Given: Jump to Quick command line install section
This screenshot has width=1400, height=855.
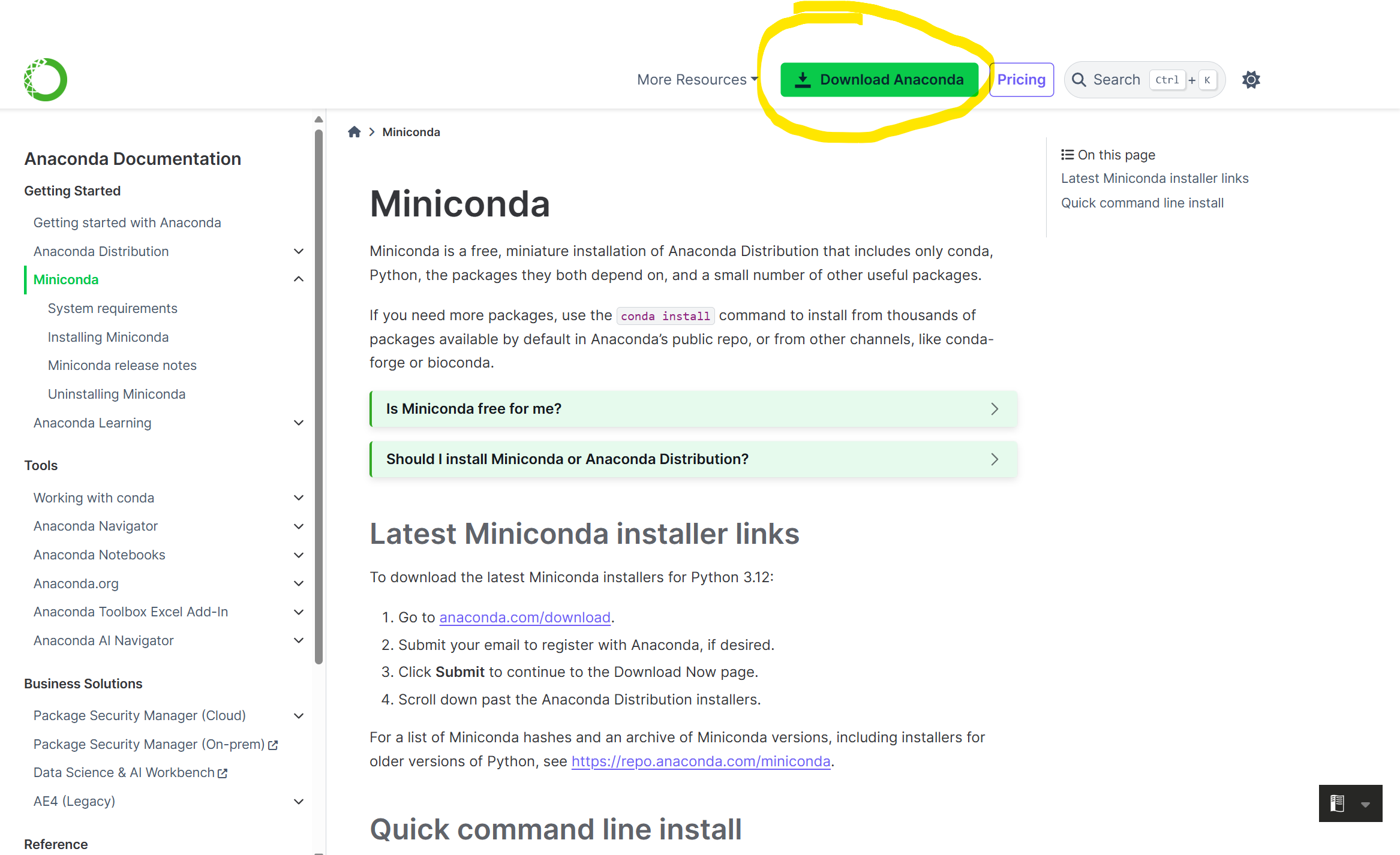Looking at the screenshot, I should [1142, 203].
